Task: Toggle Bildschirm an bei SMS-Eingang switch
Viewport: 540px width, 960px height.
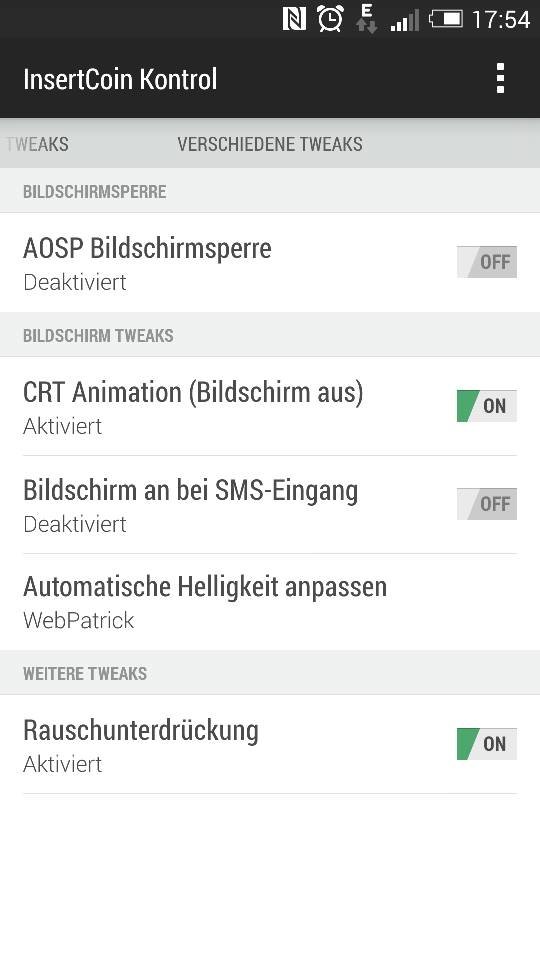Action: point(487,504)
